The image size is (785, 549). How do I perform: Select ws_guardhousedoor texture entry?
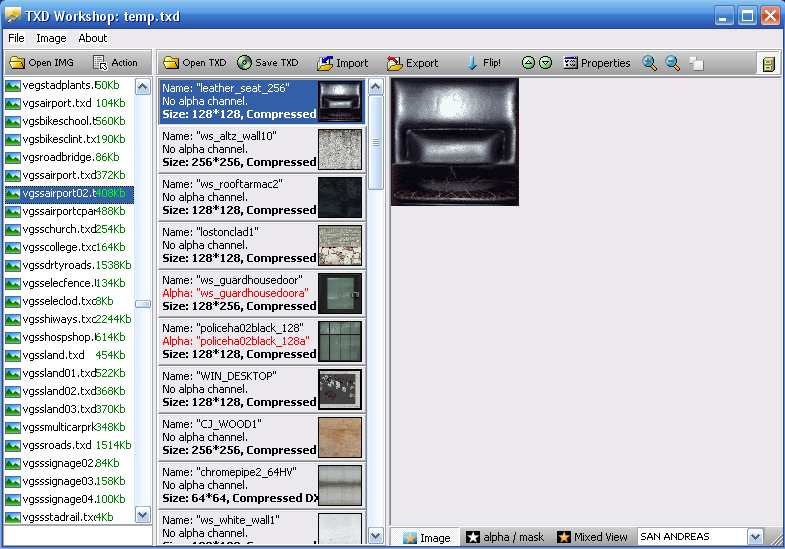(261, 293)
